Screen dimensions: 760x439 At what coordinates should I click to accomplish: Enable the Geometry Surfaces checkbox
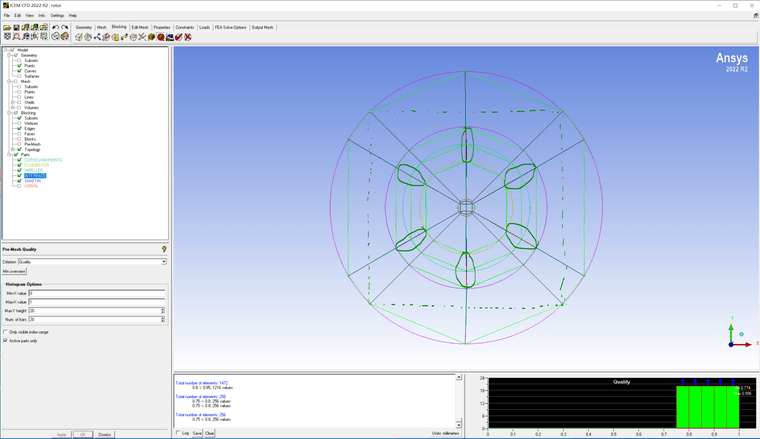click(19, 76)
